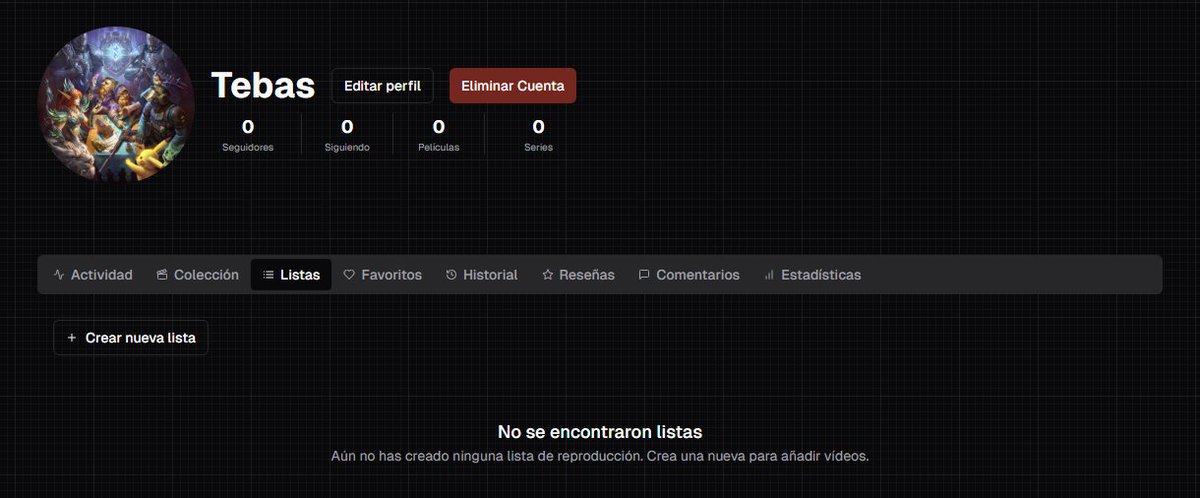Open the Series count
The image size is (1200, 498).
pos(538,135)
